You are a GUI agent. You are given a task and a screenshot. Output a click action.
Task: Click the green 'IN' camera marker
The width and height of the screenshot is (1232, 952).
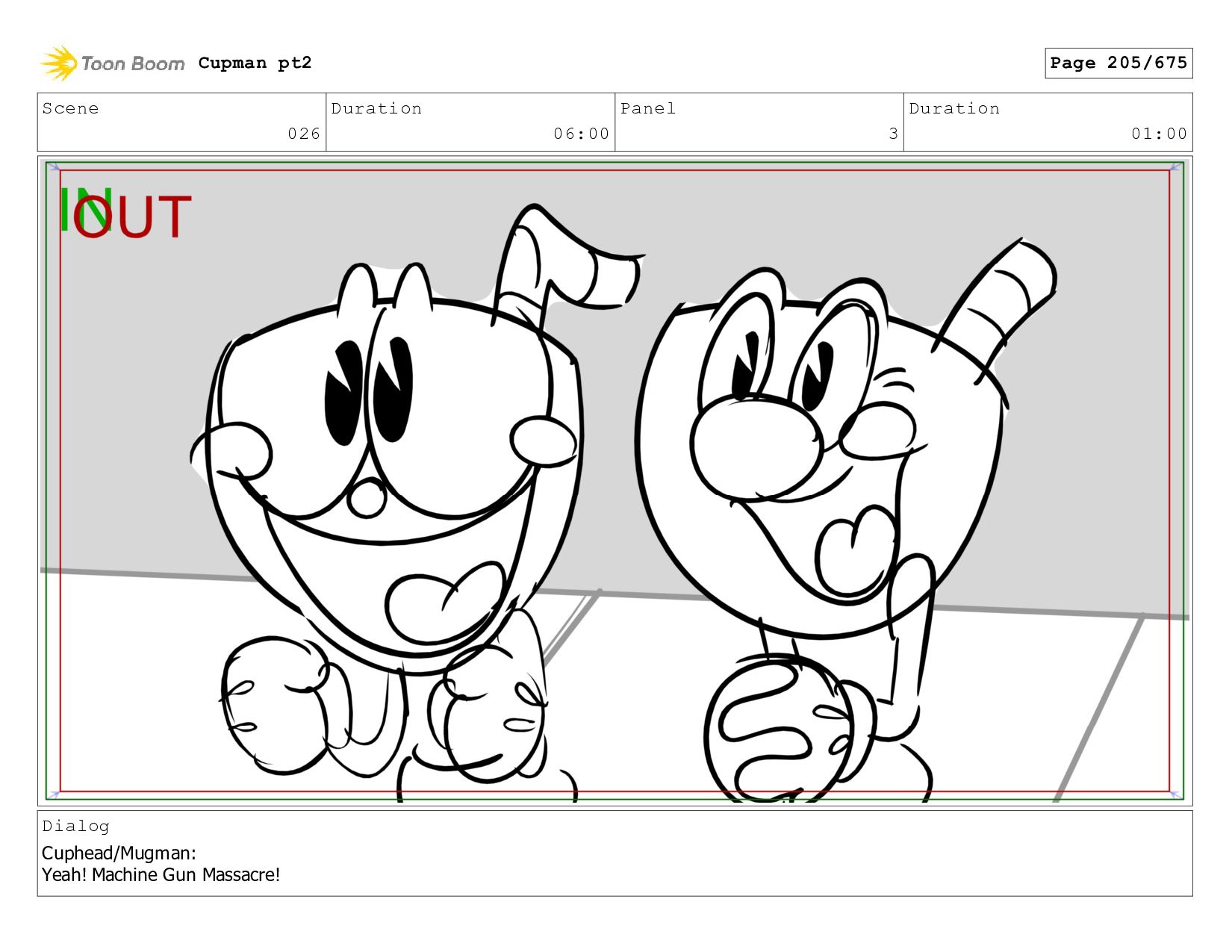(x=85, y=209)
